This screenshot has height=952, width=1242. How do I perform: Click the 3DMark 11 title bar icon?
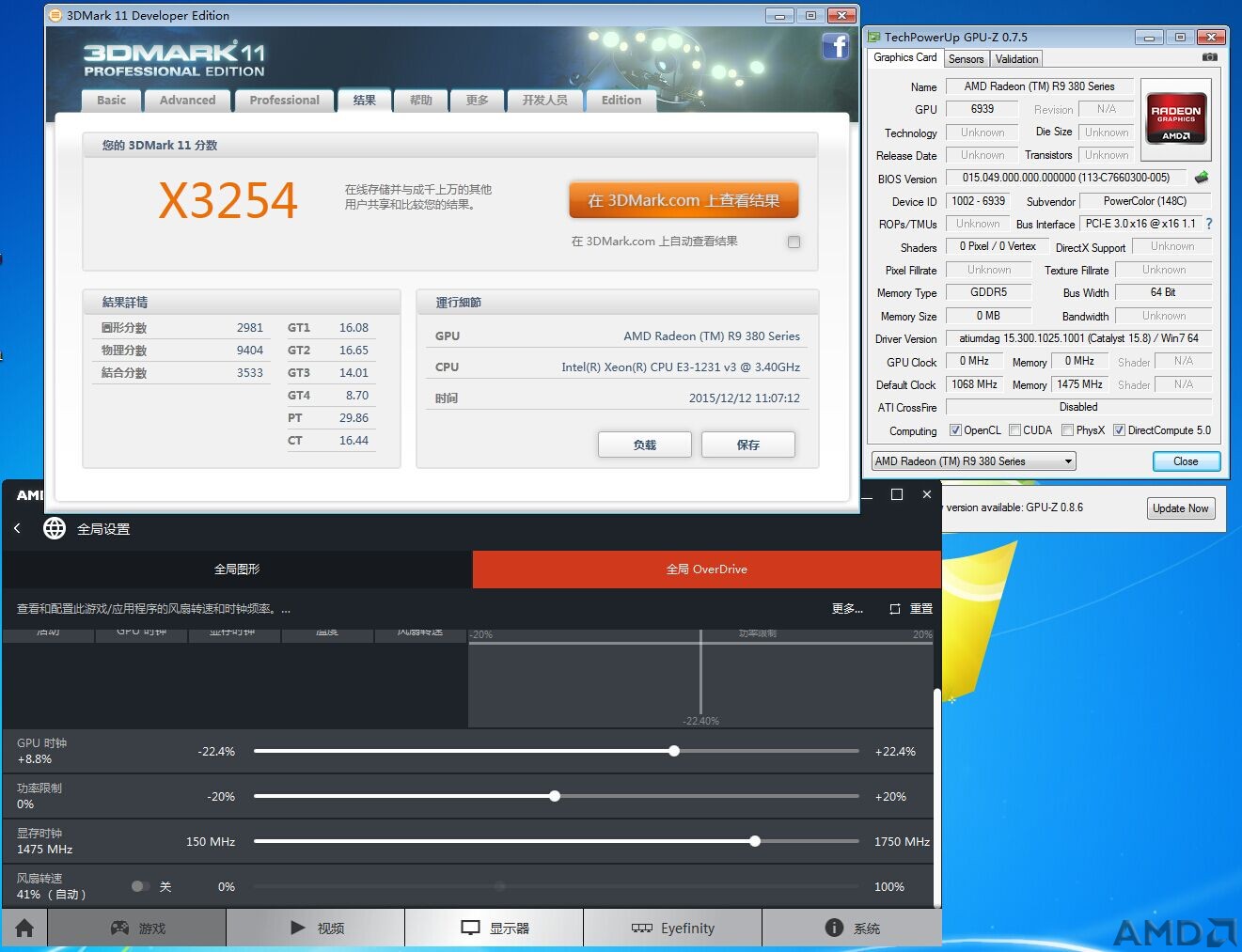pos(55,15)
